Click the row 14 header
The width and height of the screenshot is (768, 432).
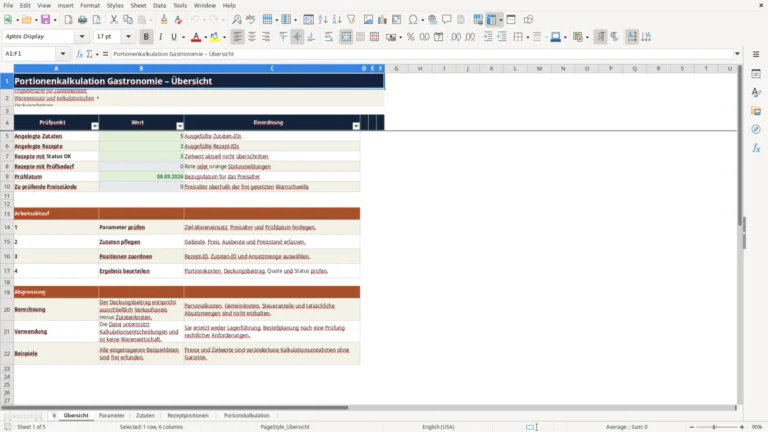click(7, 227)
